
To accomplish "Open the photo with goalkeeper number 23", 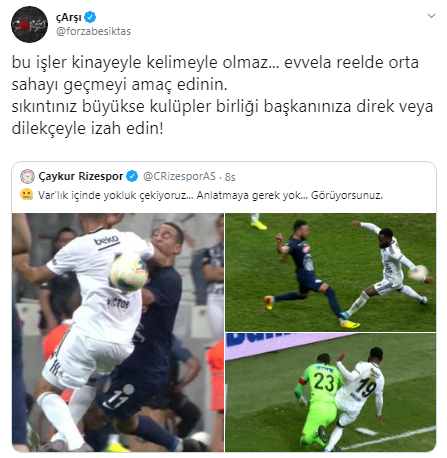I will click(330, 393).
